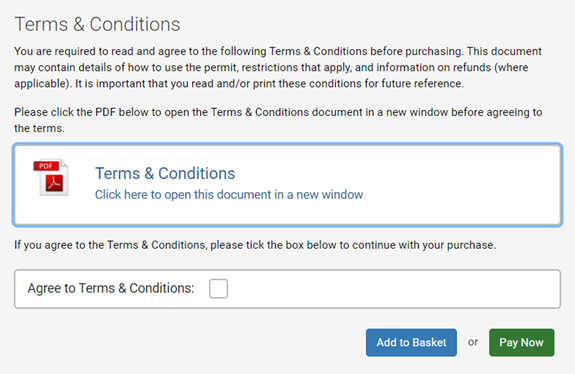The image size is (575, 374).
Task: Click blank area right of the agreement checkbox
Action: (392, 289)
